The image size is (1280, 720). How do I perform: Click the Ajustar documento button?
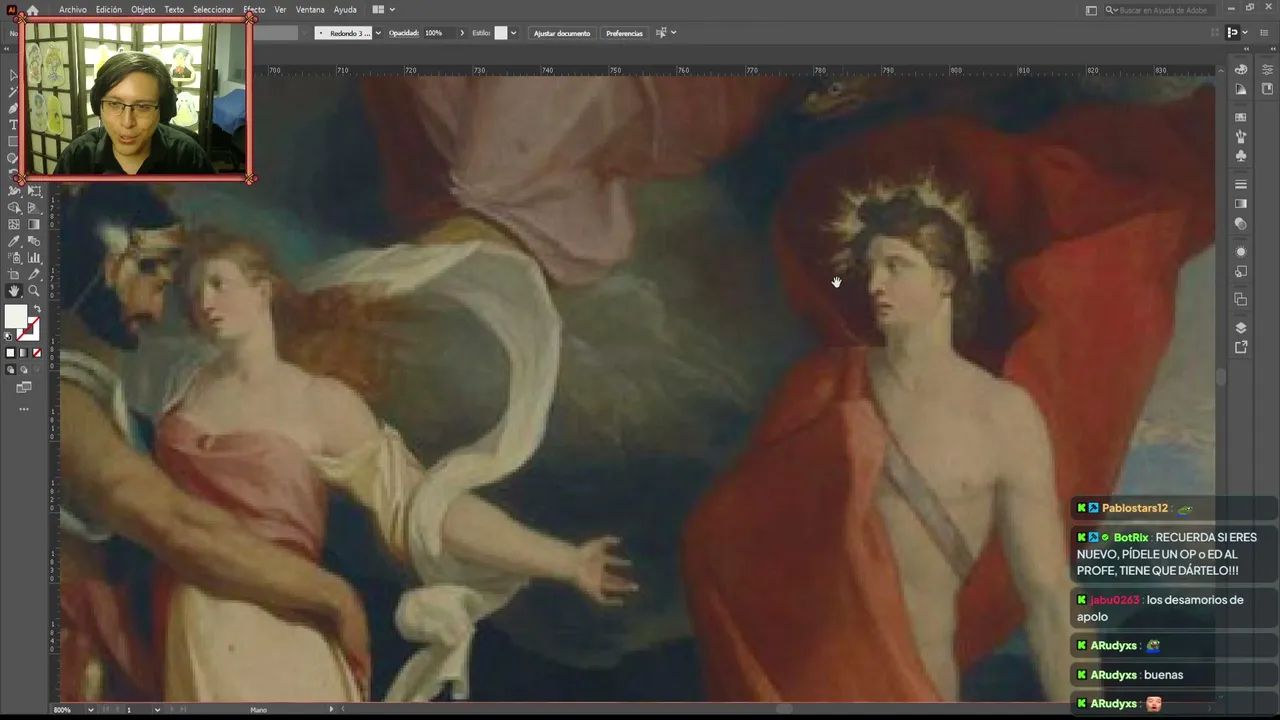[562, 33]
